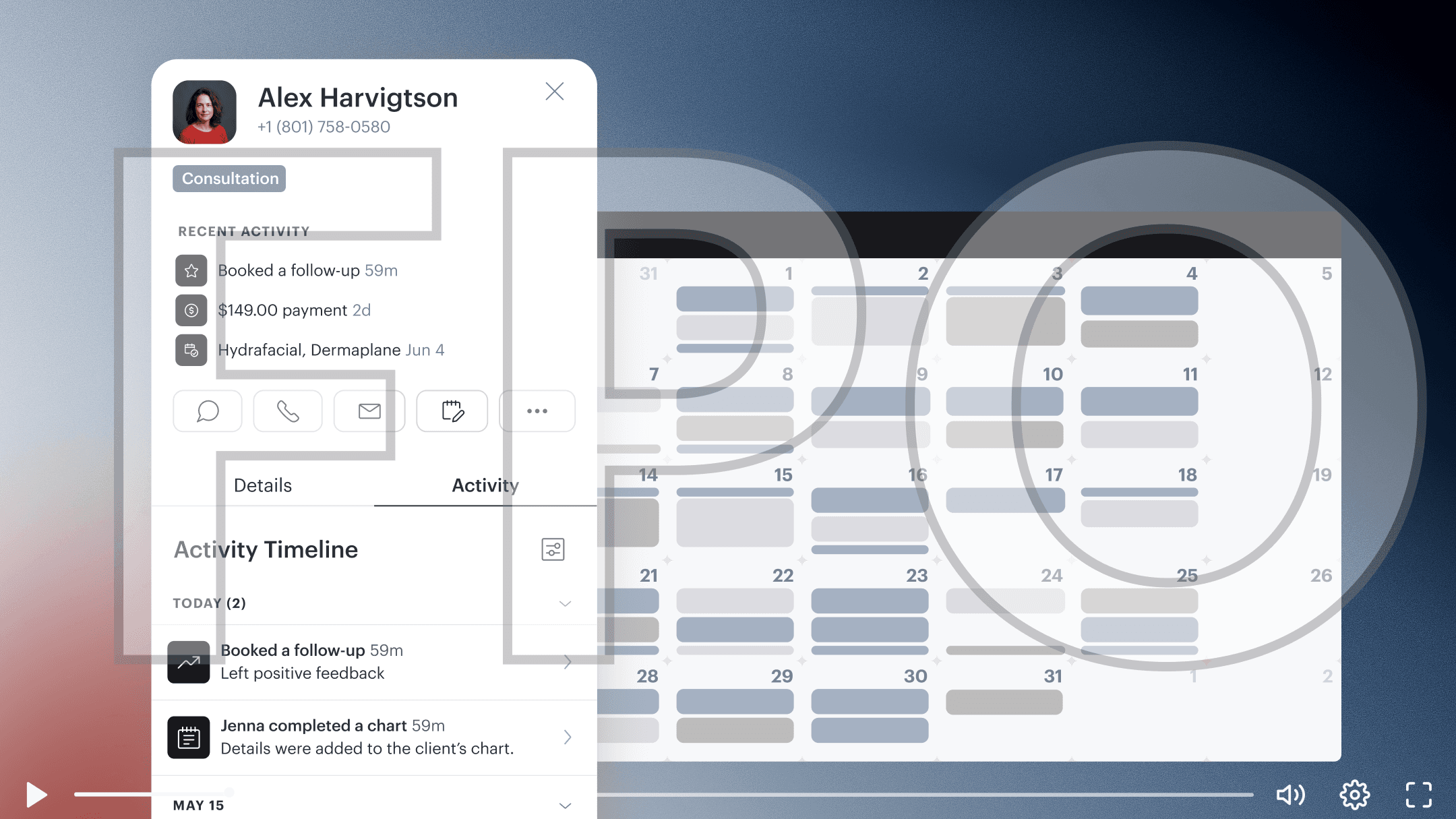The width and height of the screenshot is (1456, 819).
Task: Enter fullscreen video mode
Action: point(1418,794)
